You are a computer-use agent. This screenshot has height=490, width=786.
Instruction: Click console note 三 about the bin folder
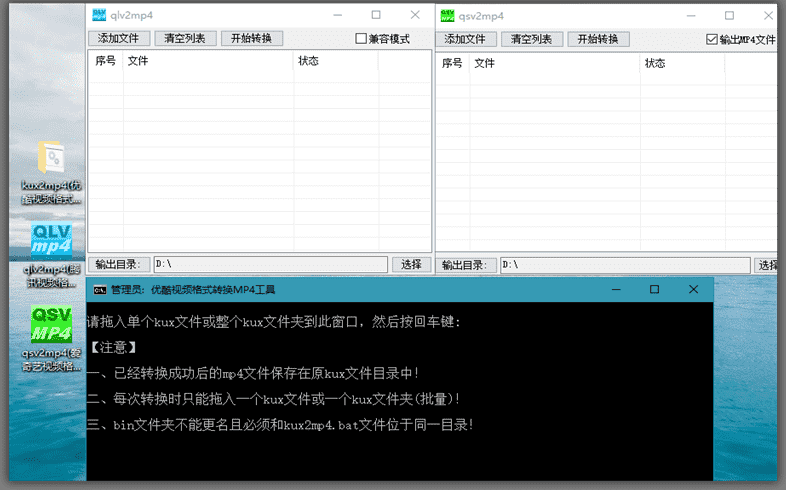click(280, 425)
